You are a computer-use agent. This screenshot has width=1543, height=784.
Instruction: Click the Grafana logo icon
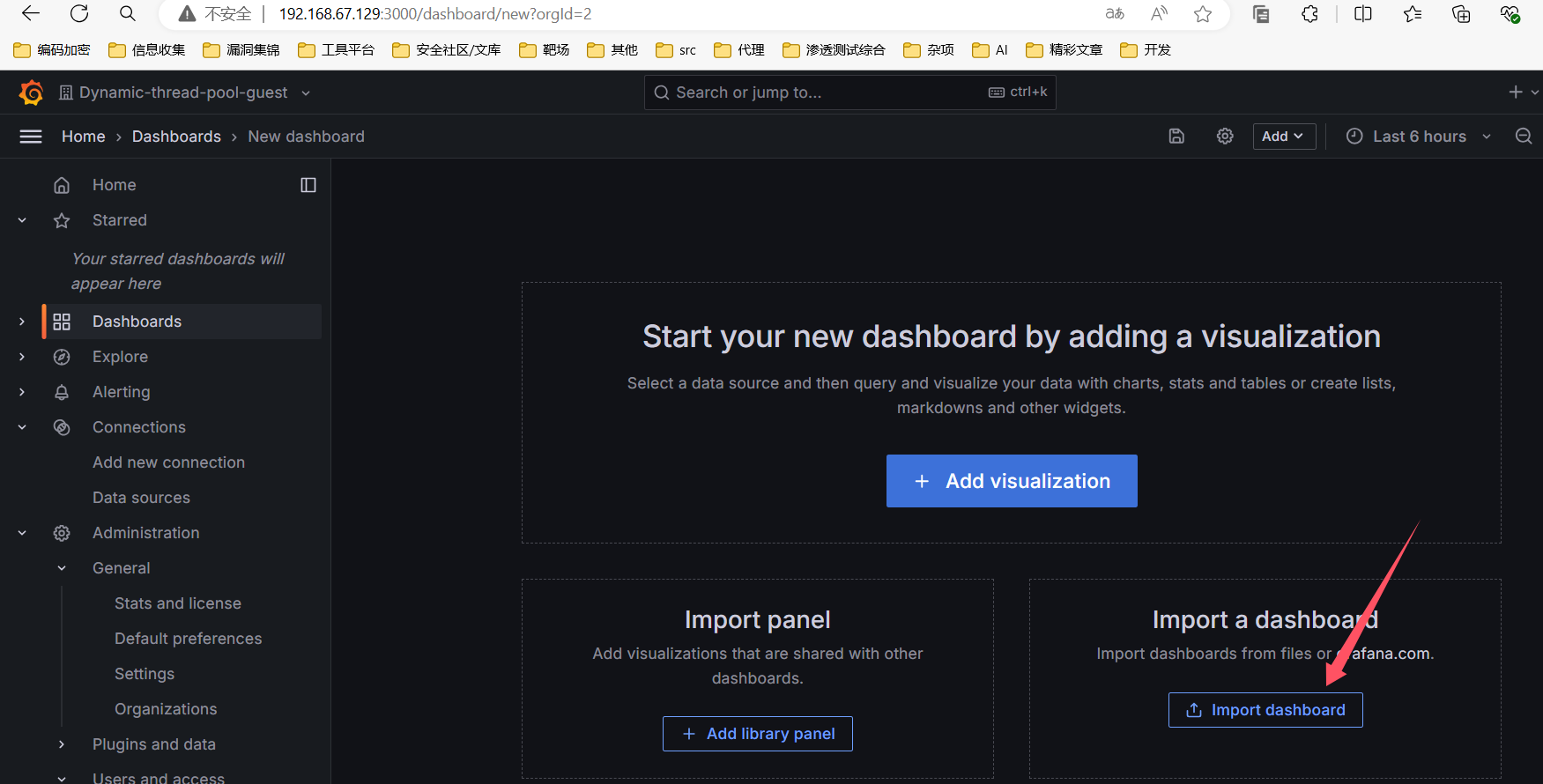(31, 92)
